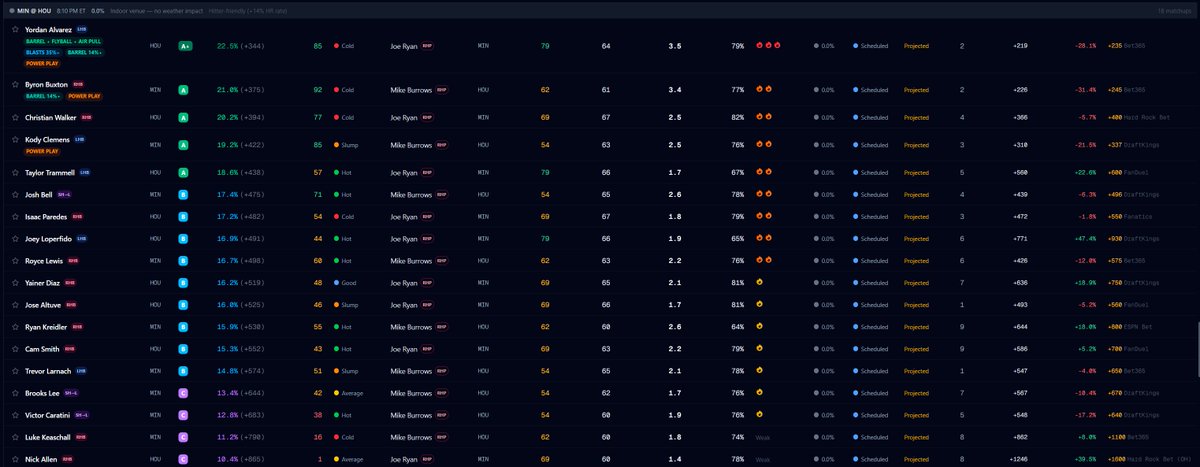Click Kody Clemens' POWER PLAY tag
The width and height of the screenshot is (1200, 467).
tap(43, 151)
